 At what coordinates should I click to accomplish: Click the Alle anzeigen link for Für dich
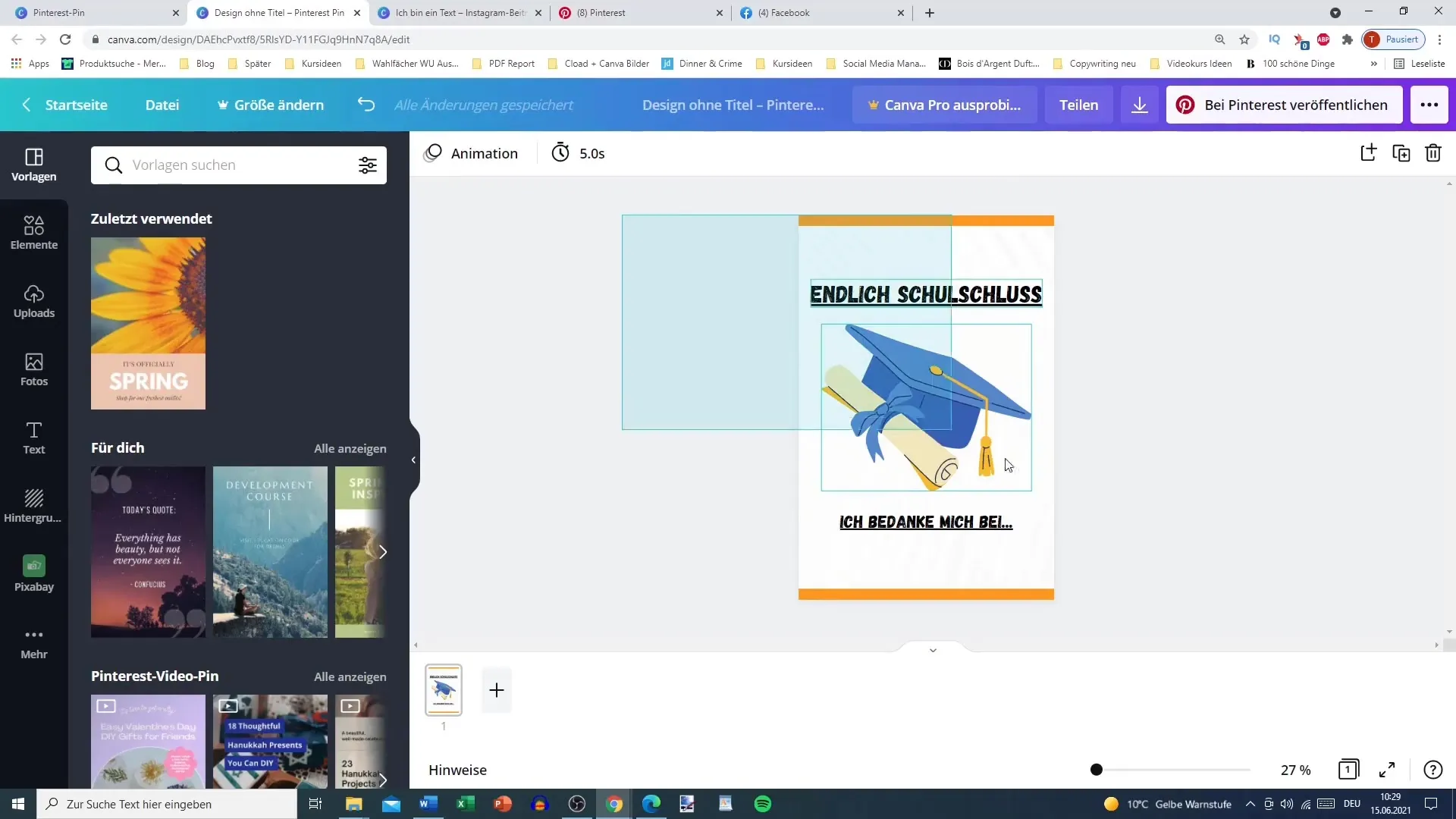350,448
